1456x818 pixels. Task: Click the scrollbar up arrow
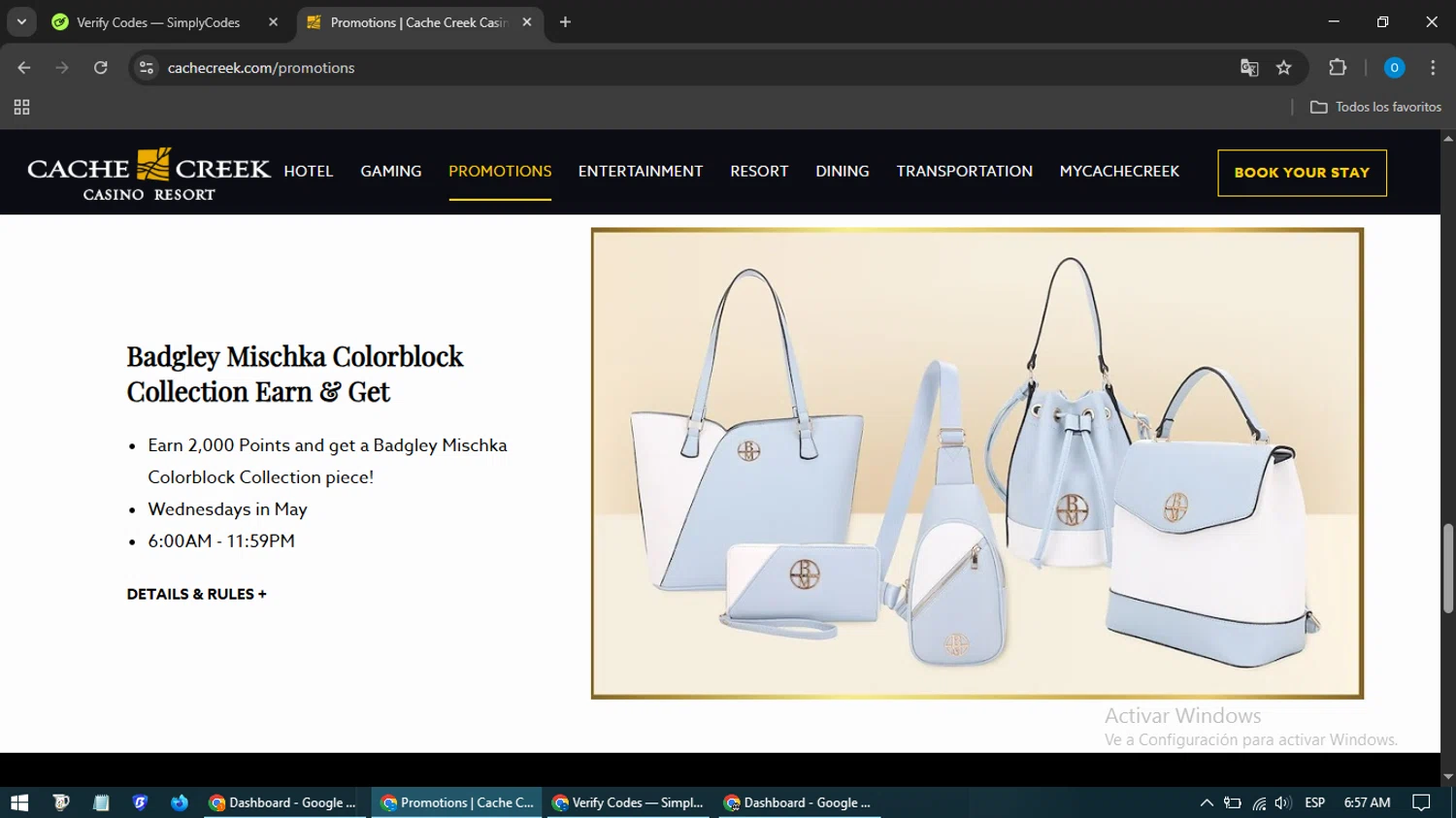[x=1447, y=139]
